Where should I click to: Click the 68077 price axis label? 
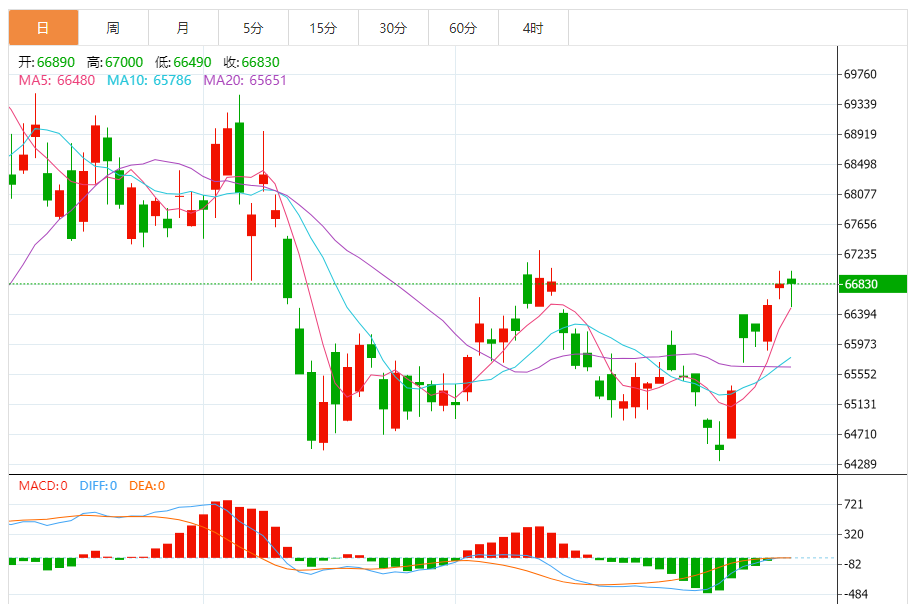click(x=860, y=194)
